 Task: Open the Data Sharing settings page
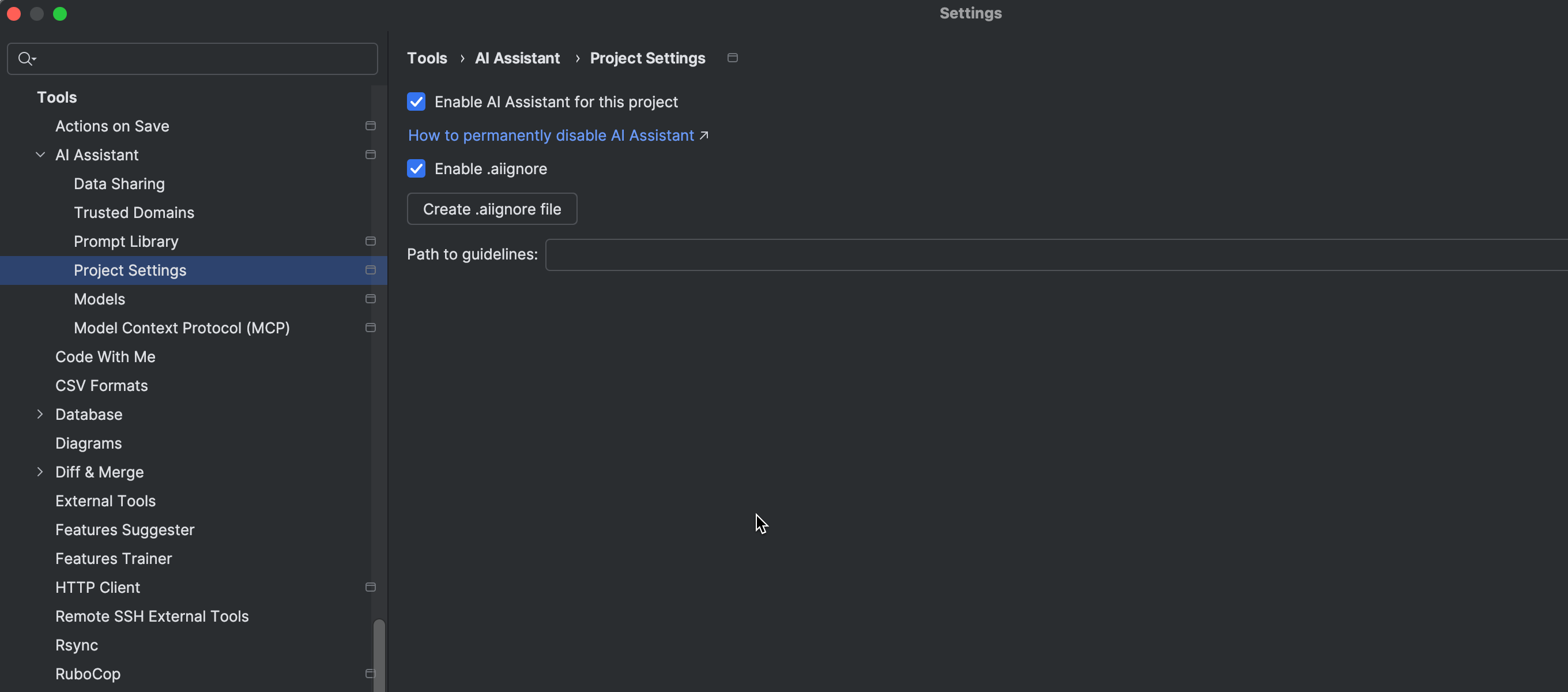(x=119, y=184)
